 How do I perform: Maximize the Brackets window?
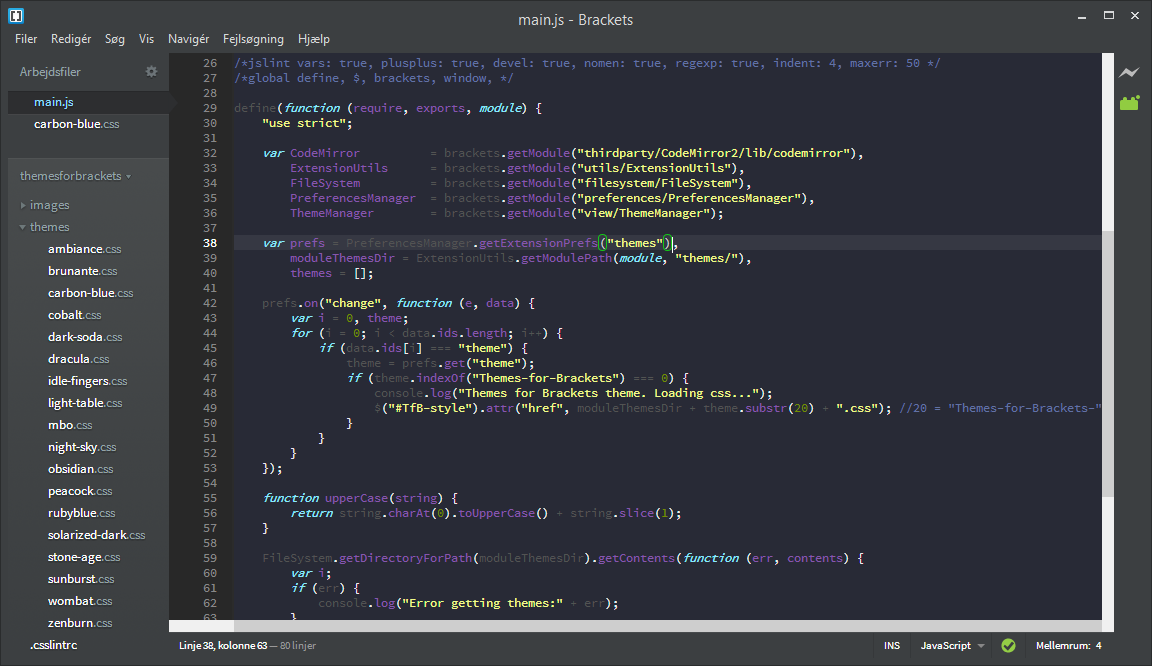coord(1108,17)
